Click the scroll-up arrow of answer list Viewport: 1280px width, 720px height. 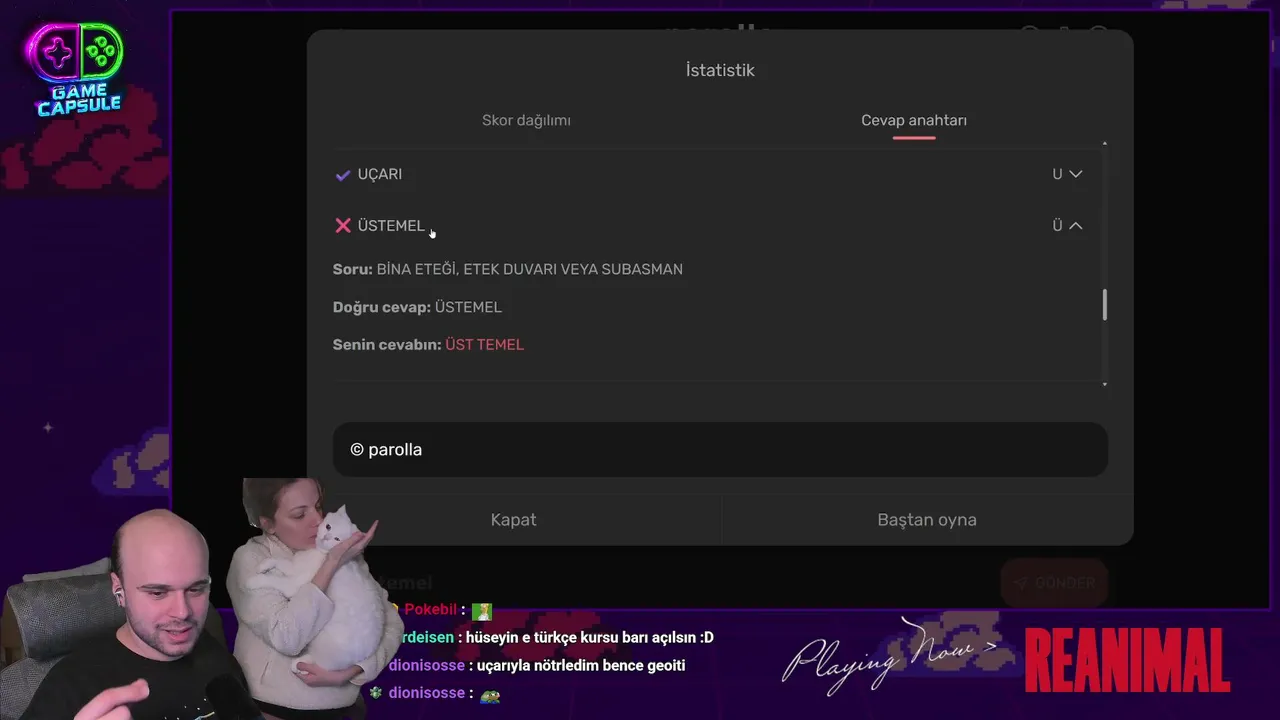pyautogui.click(x=1105, y=145)
